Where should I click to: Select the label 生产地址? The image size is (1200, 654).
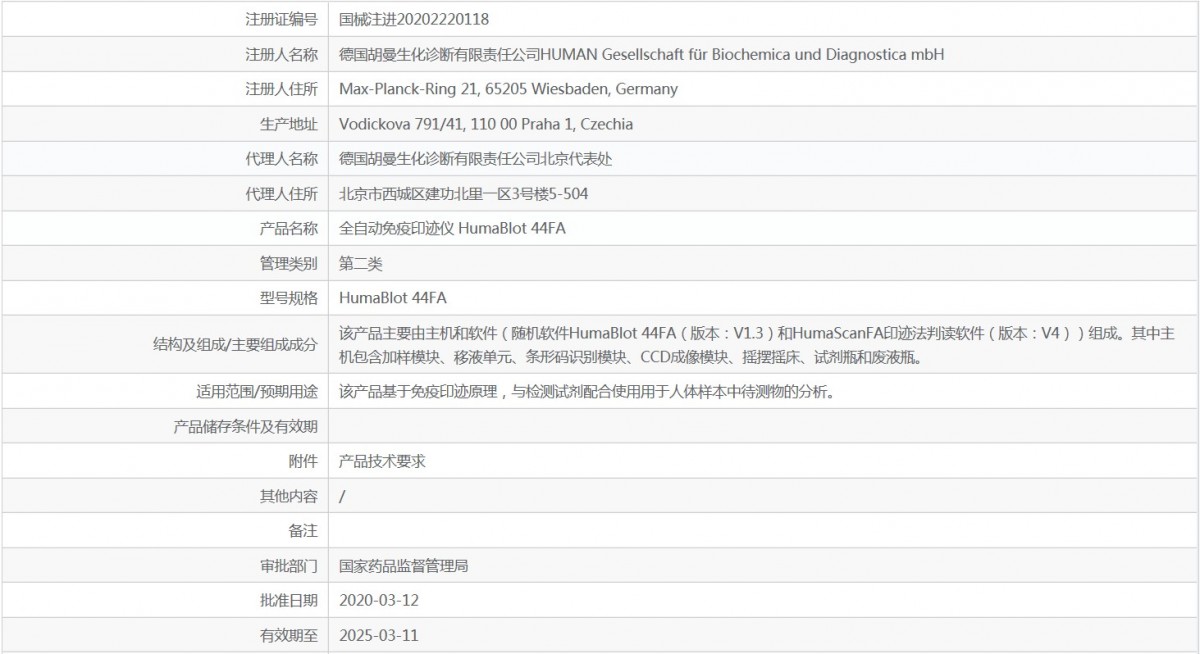point(288,124)
